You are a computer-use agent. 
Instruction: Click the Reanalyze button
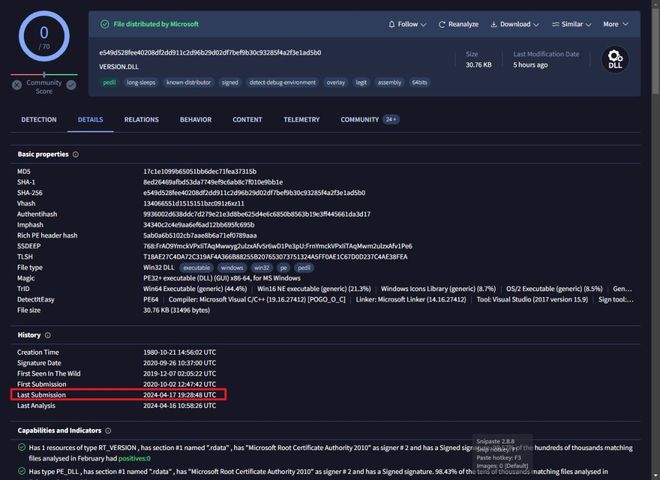coord(458,24)
